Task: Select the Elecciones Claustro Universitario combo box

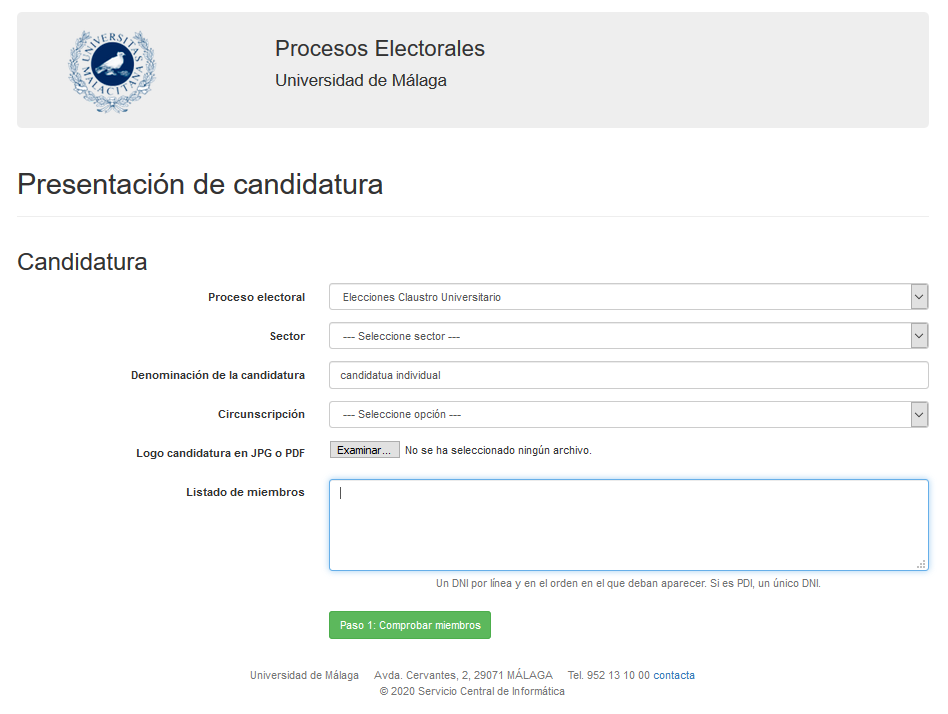Action: (x=629, y=297)
